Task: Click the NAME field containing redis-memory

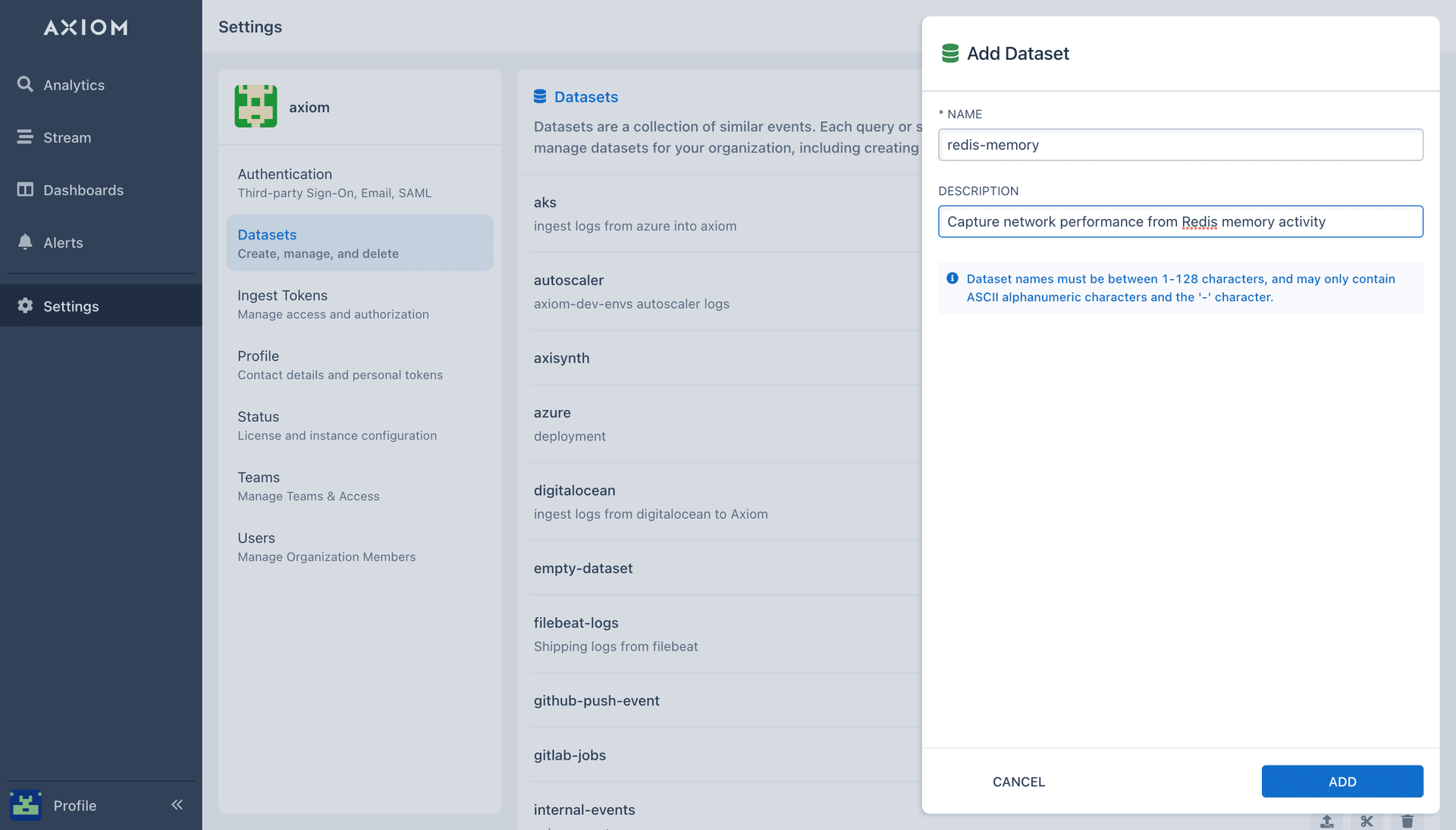Action: [x=1180, y=144]
